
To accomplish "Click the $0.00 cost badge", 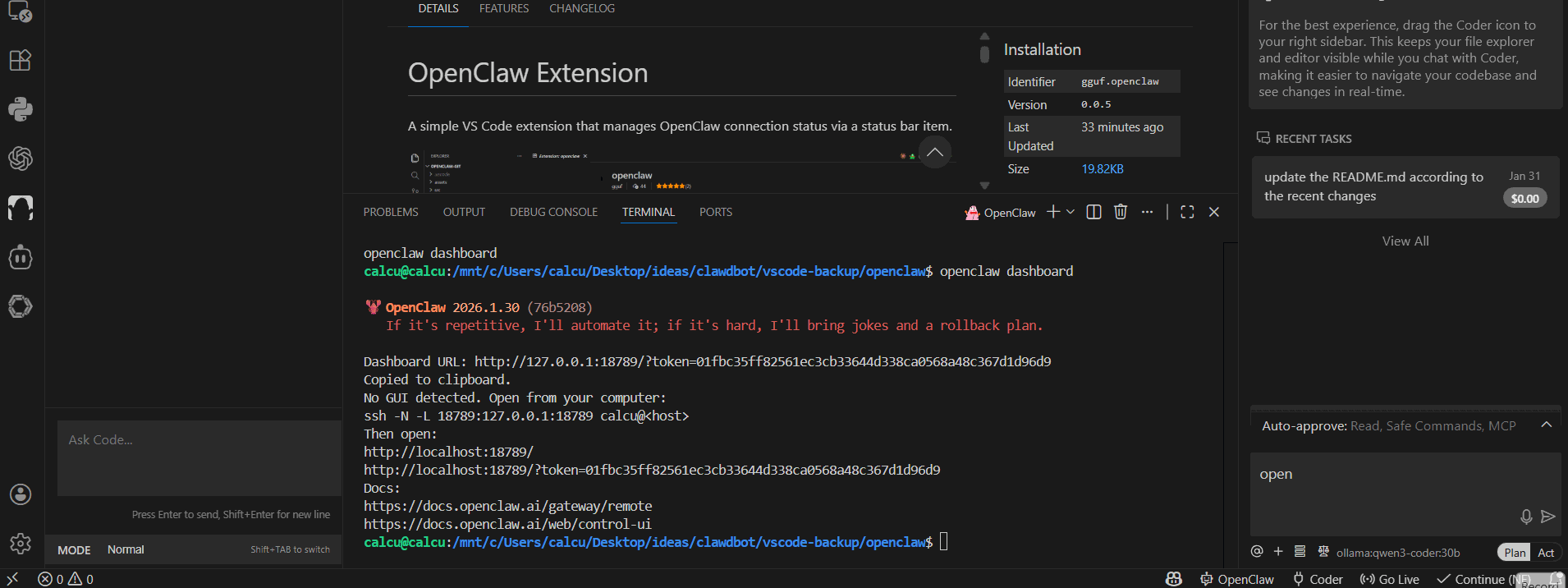I will click(x=1524, y=198).
